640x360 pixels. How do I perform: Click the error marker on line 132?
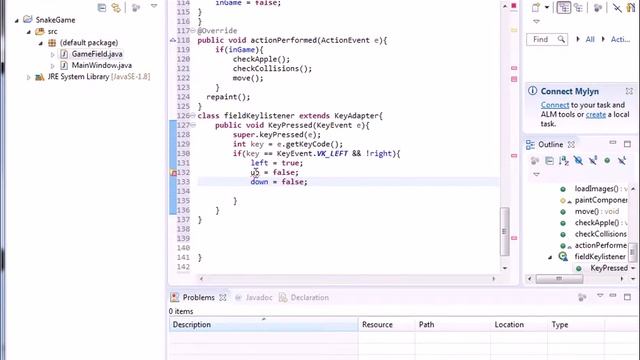click(x=173, y=173)
